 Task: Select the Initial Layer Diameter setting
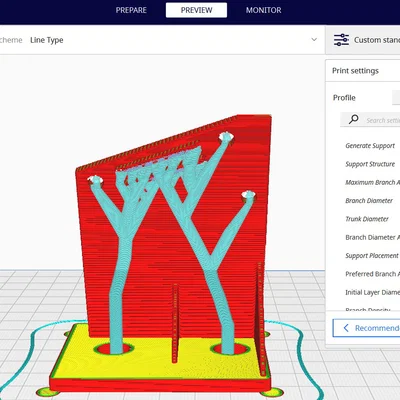[x=372, y=292]
